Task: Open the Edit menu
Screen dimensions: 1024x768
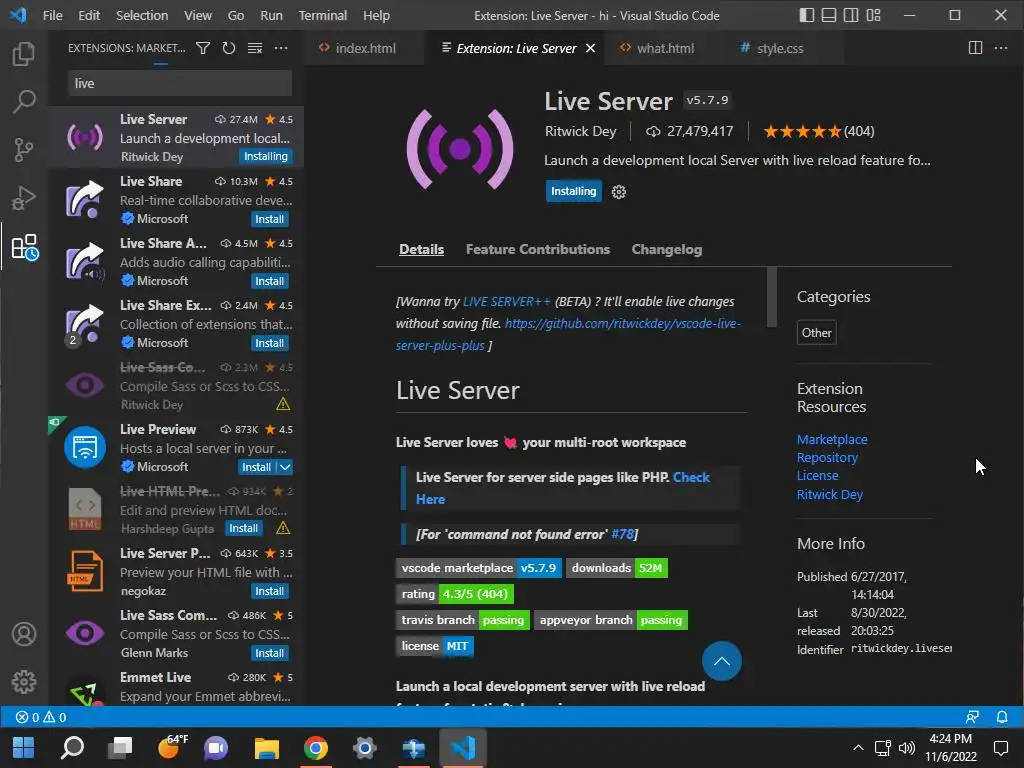Action: tap(89, 15)
